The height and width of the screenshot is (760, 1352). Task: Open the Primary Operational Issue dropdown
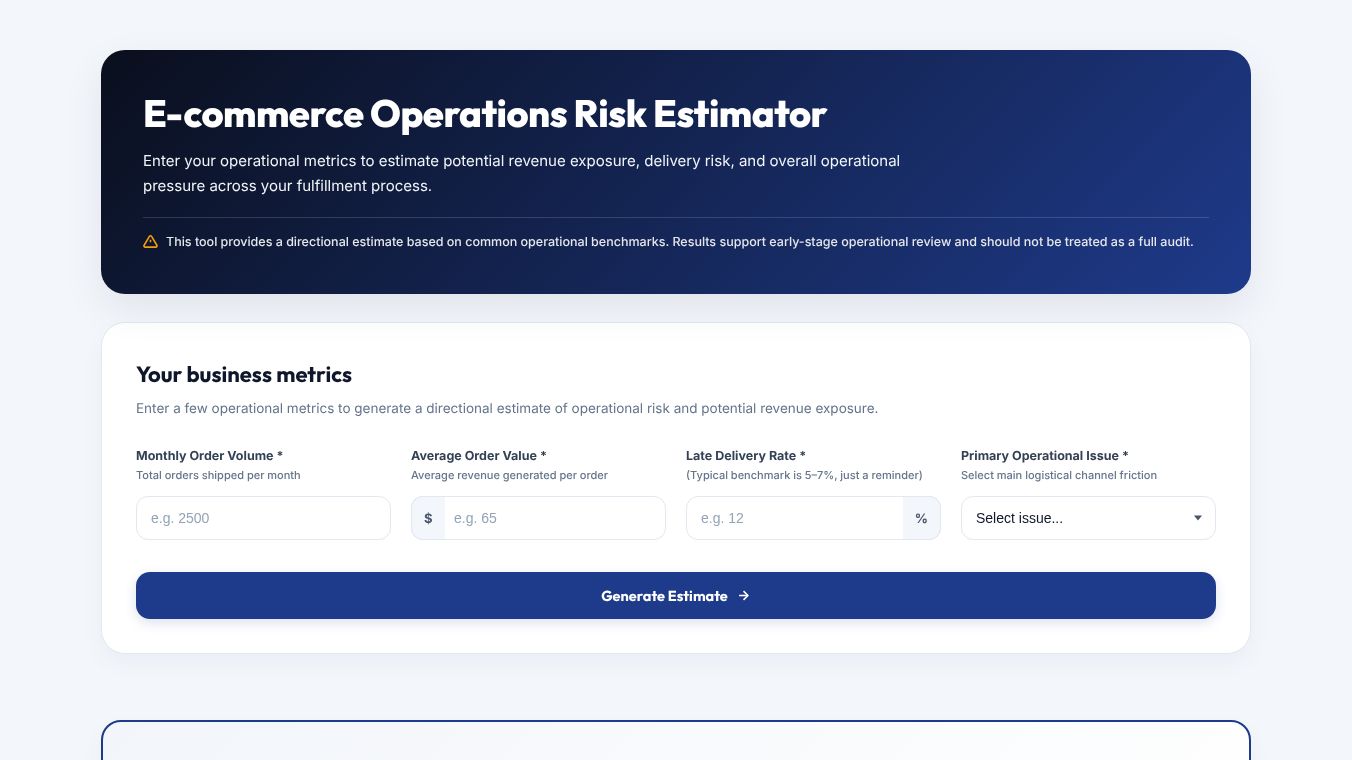[1088, 518]
